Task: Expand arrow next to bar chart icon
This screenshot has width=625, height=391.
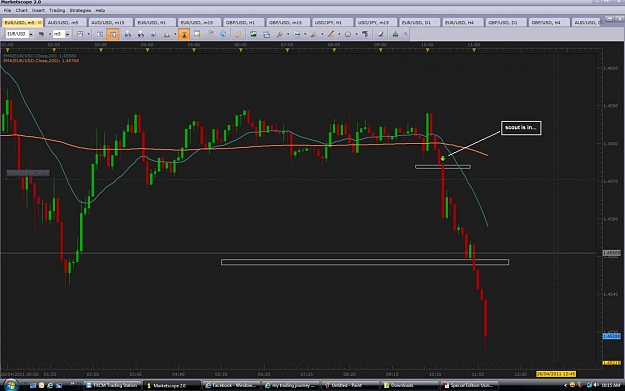Action: 175,34
